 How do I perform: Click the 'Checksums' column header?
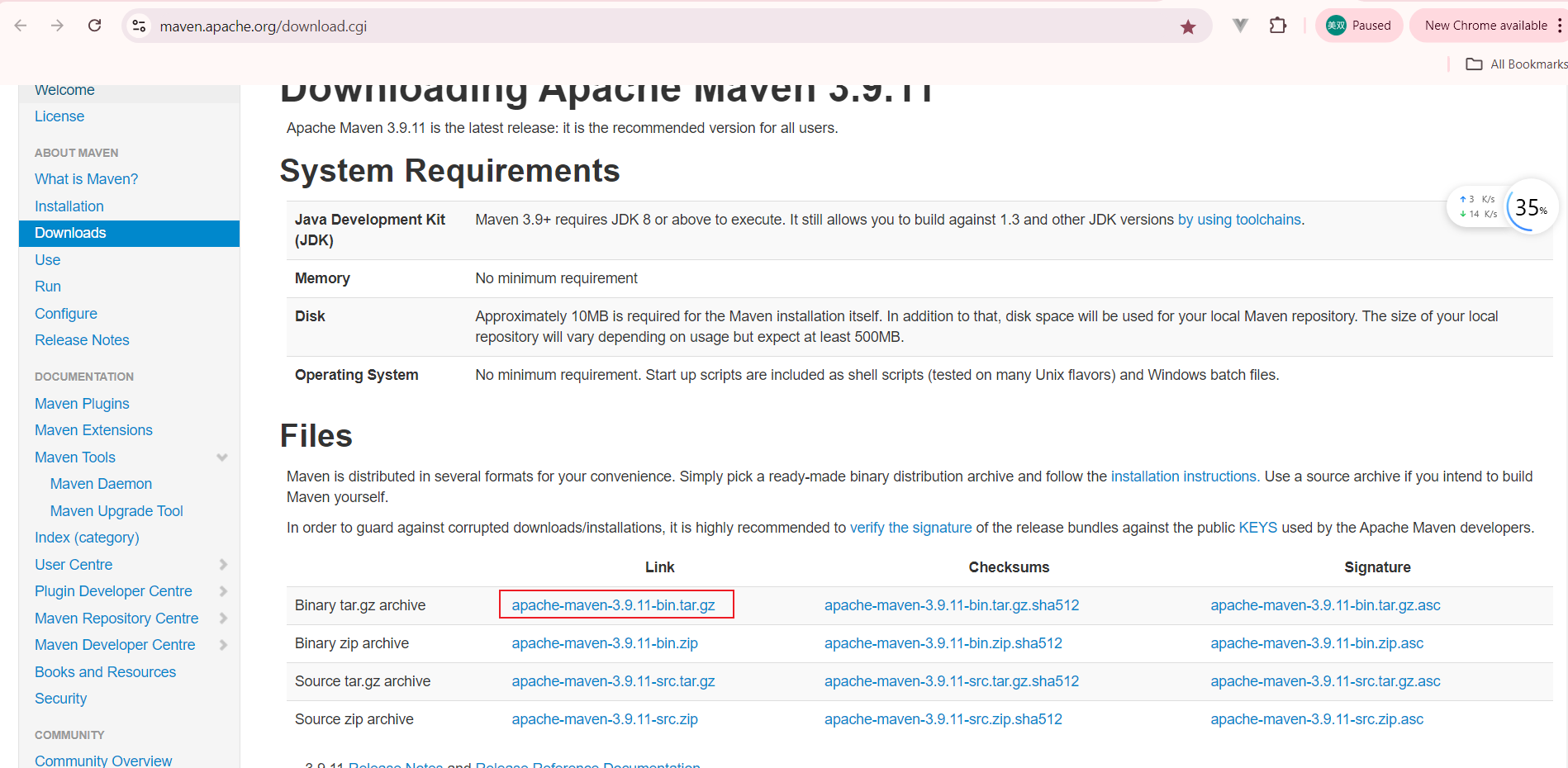coord(1009,567)
